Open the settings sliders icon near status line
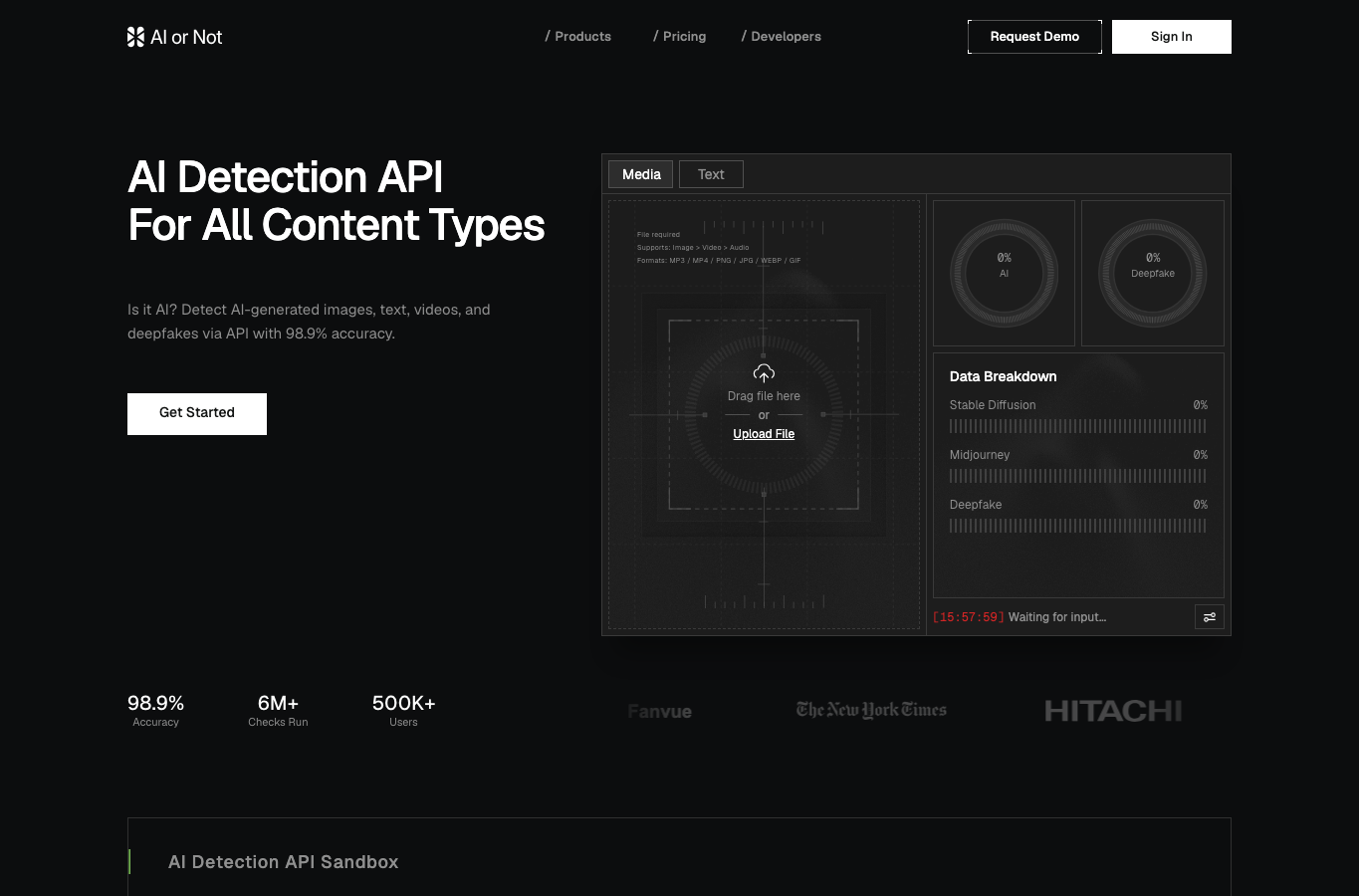The height and width of the screenshot is (896, 1359). 1209,617
